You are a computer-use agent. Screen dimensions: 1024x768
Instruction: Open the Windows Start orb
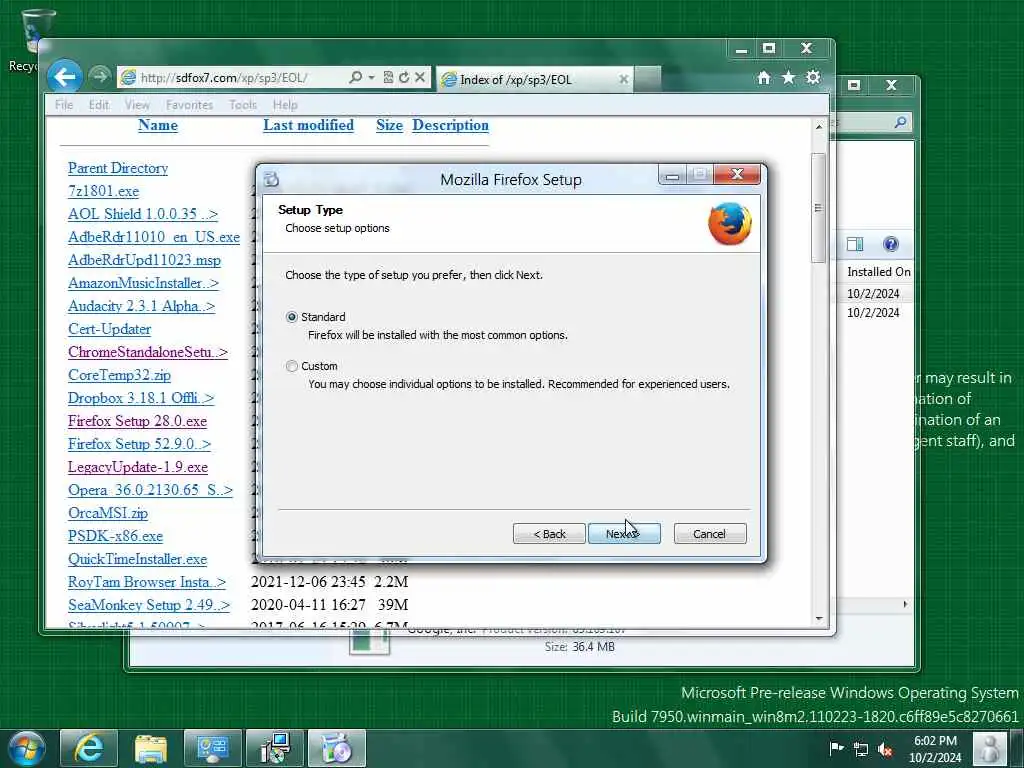pos(27,748)
